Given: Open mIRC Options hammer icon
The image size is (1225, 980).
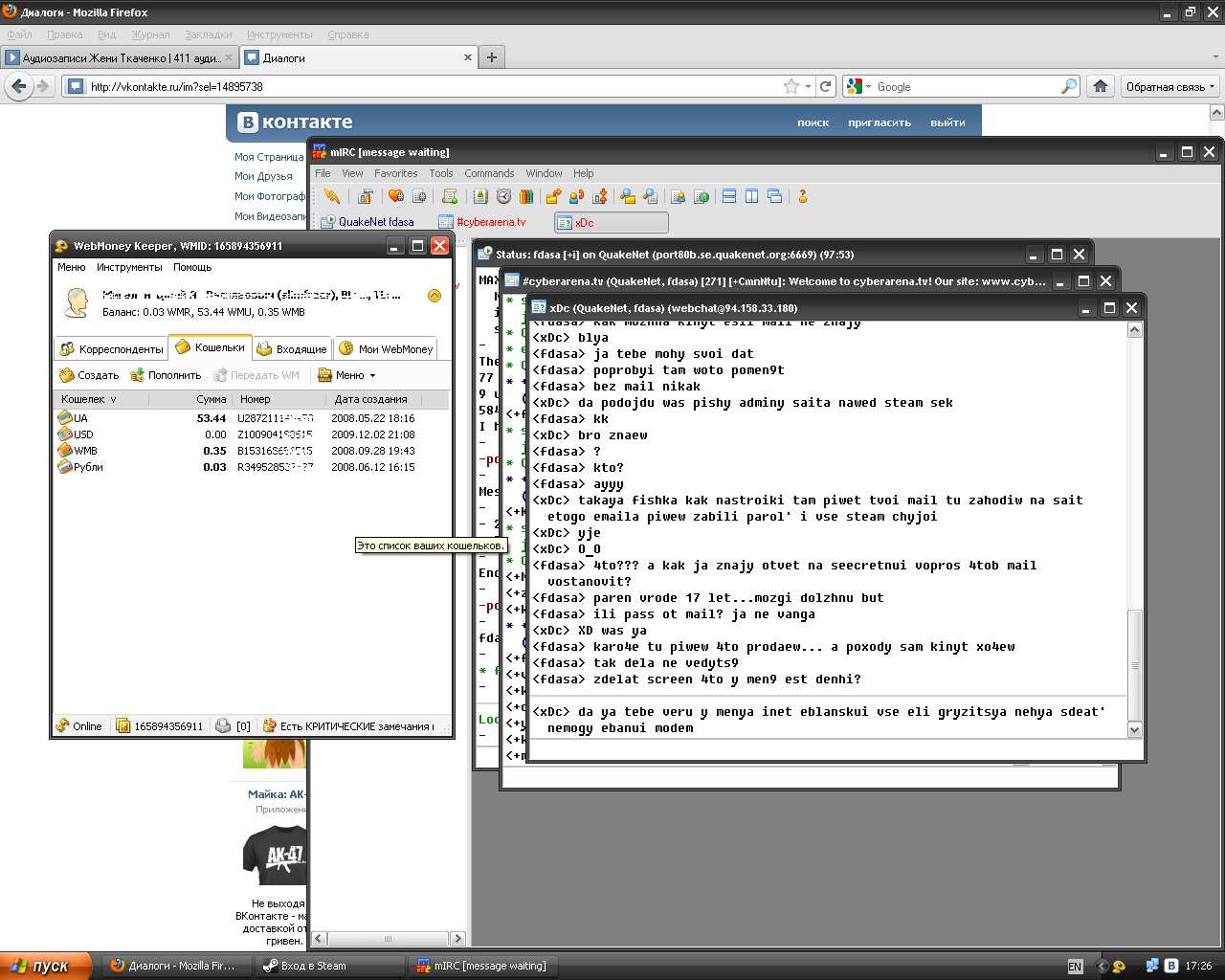Looking at the screenshot, I should [365, 196].
